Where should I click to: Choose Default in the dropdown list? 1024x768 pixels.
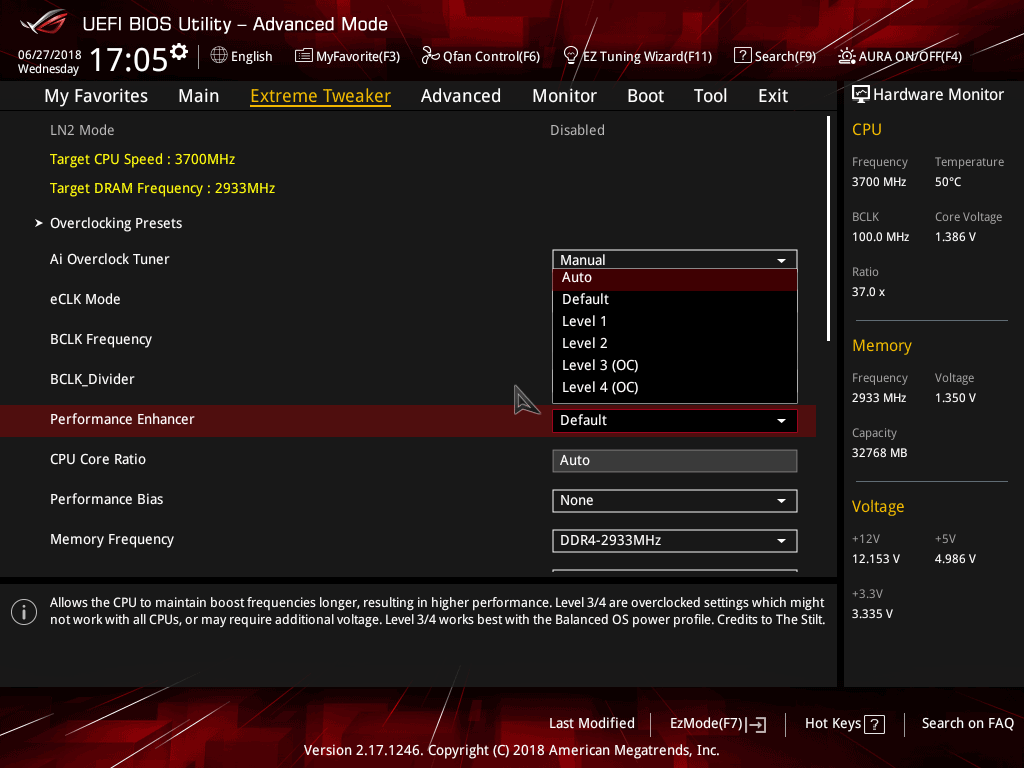pos(675,299)
